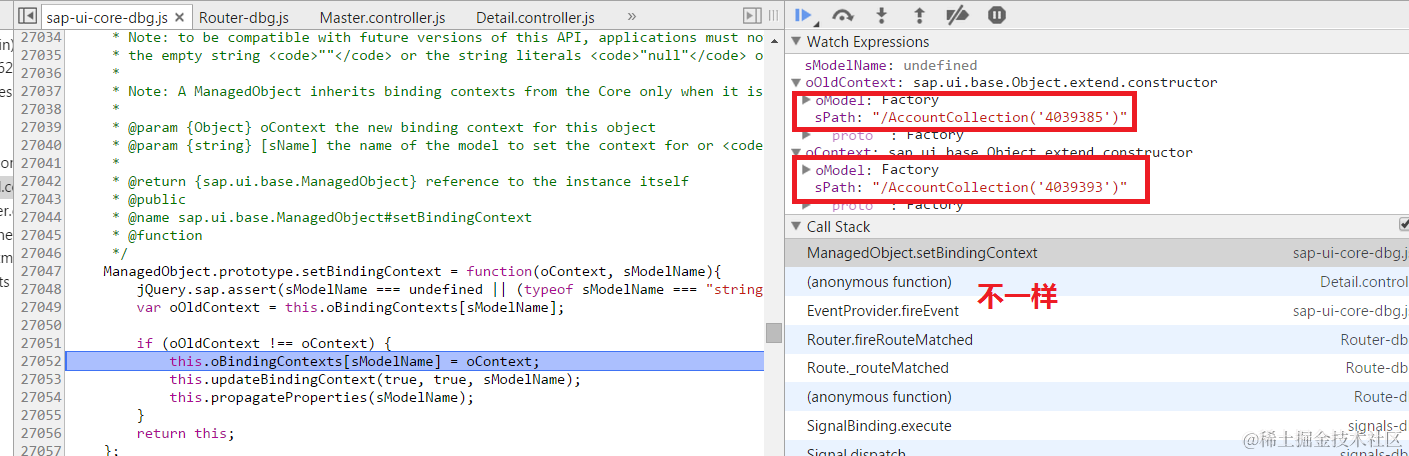Click the gutter number for line 27047
Image resolution: width=1409 pixels, height=456 pixels.
[x=40, y=271]
